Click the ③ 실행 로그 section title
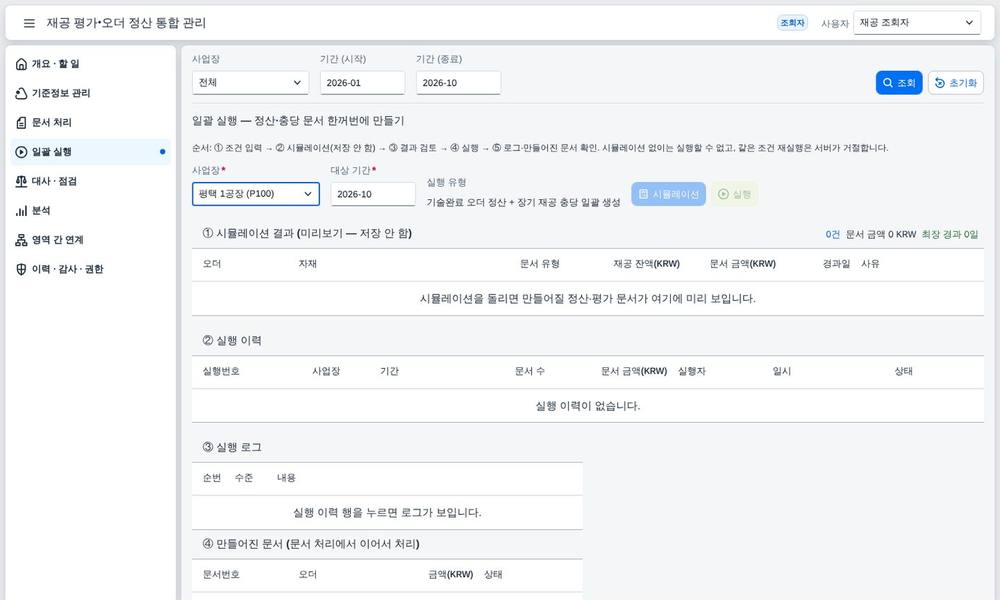The height and width of the screenshot is (600, 1000). tap(232, 447)
